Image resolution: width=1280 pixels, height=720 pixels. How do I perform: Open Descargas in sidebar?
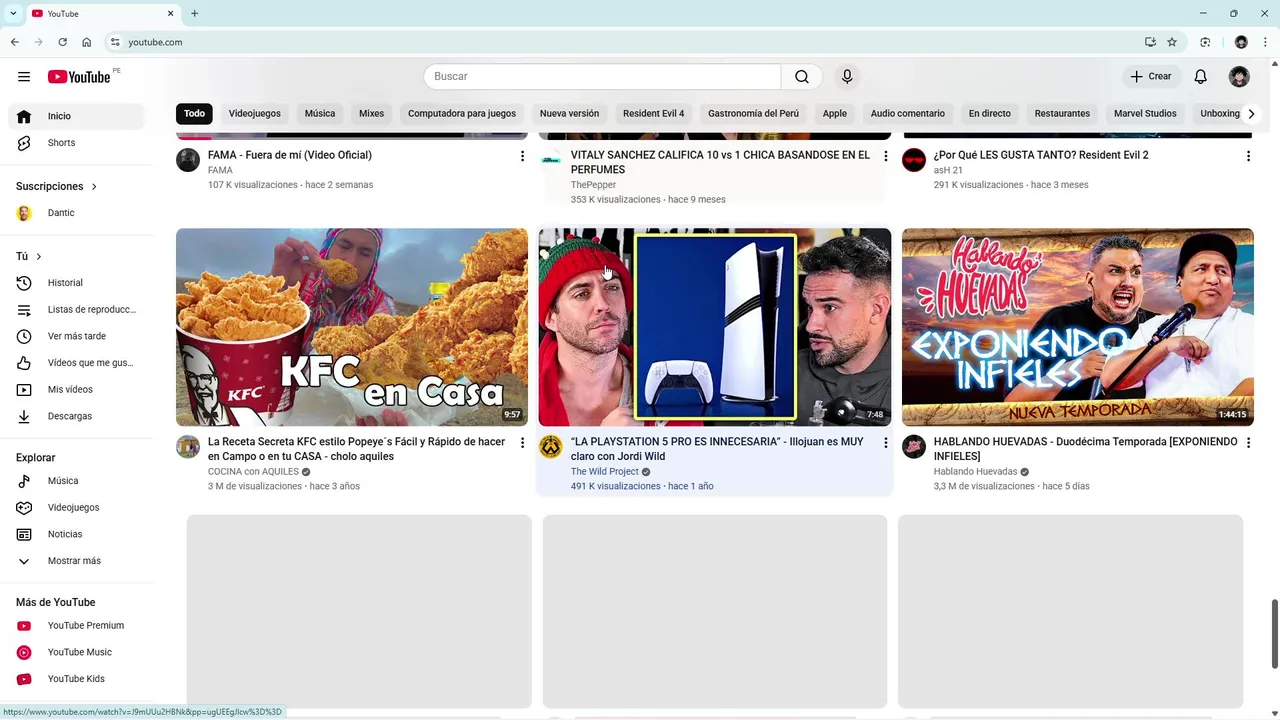click(x=76, y=416)
